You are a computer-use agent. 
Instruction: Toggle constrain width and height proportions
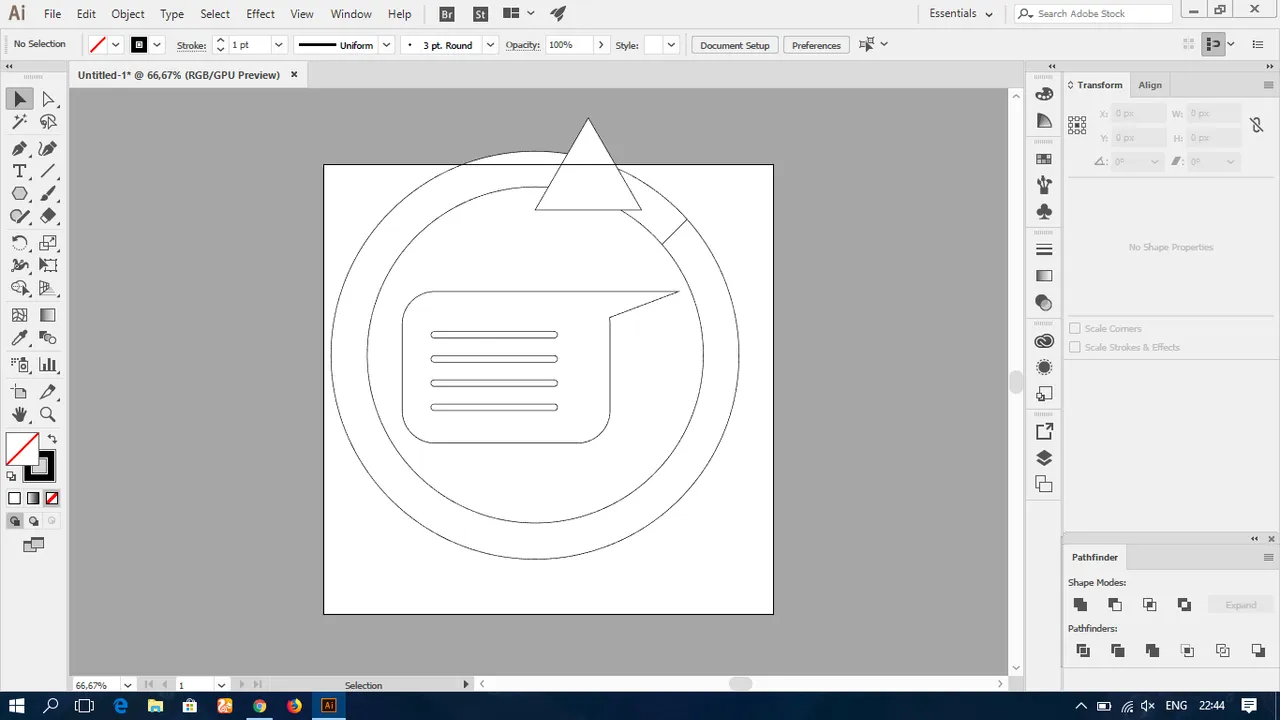pyautogui.click(x=1256, y=126)
